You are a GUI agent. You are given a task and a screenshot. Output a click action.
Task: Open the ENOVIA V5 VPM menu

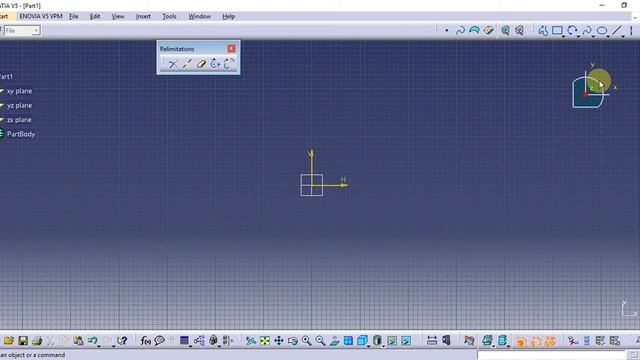(41, 16)
